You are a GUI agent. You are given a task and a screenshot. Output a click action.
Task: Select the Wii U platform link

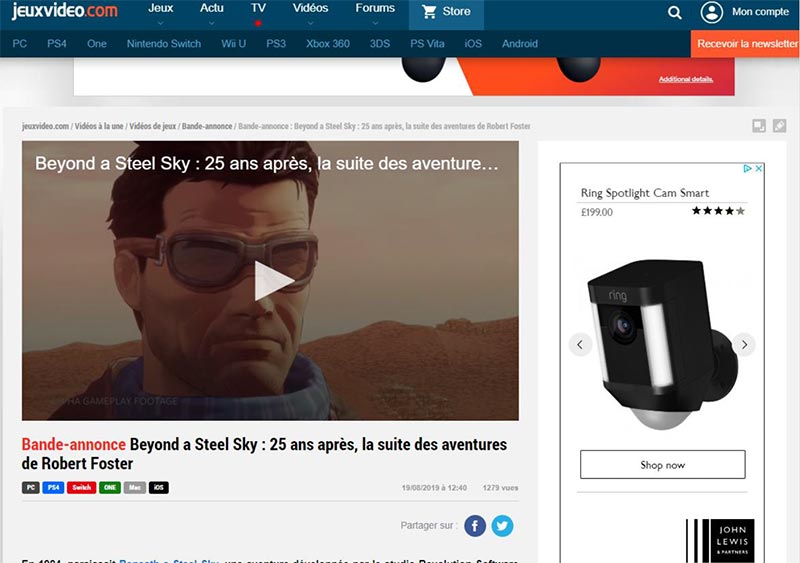coord(234,44)
